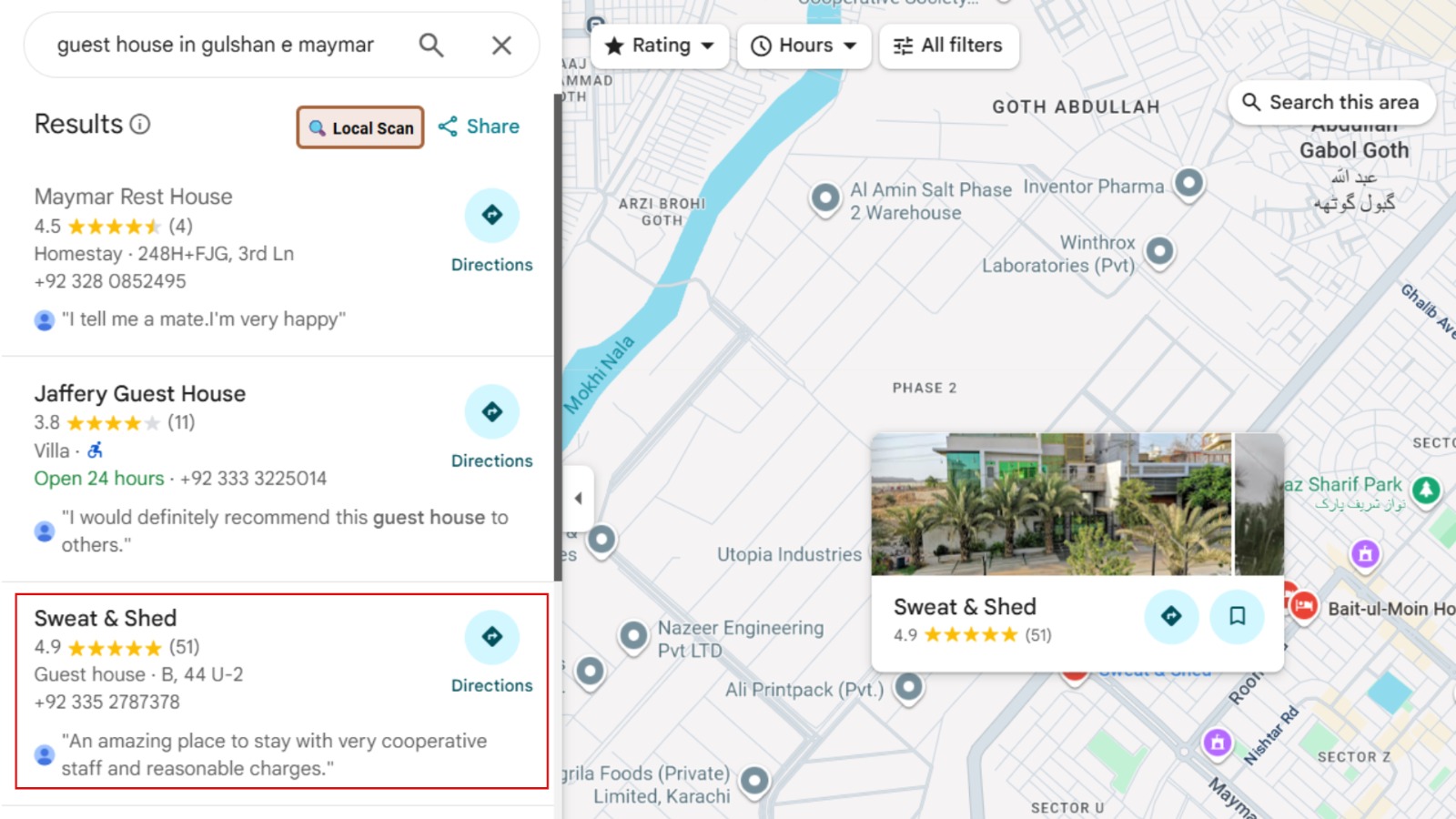
Task: Click the wheelchair accessible icon for Jaffery
Action: [x=95, y=450]
